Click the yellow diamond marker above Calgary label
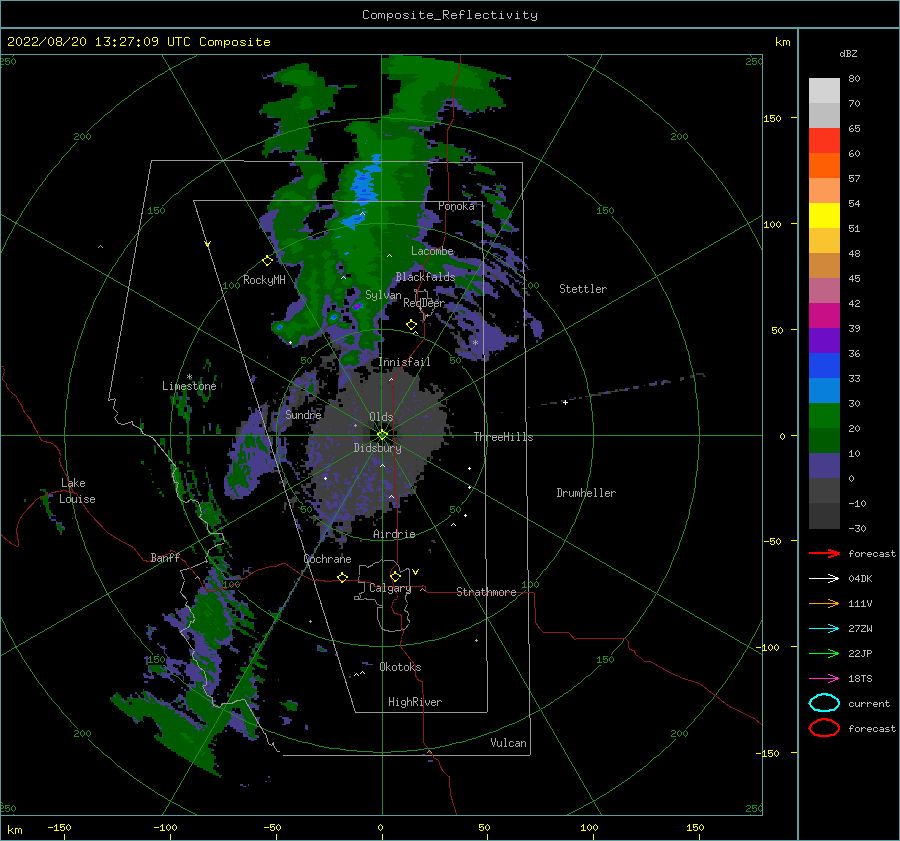Image resolution: width=900 pixels, height=841 pixels. pos(395,576)
